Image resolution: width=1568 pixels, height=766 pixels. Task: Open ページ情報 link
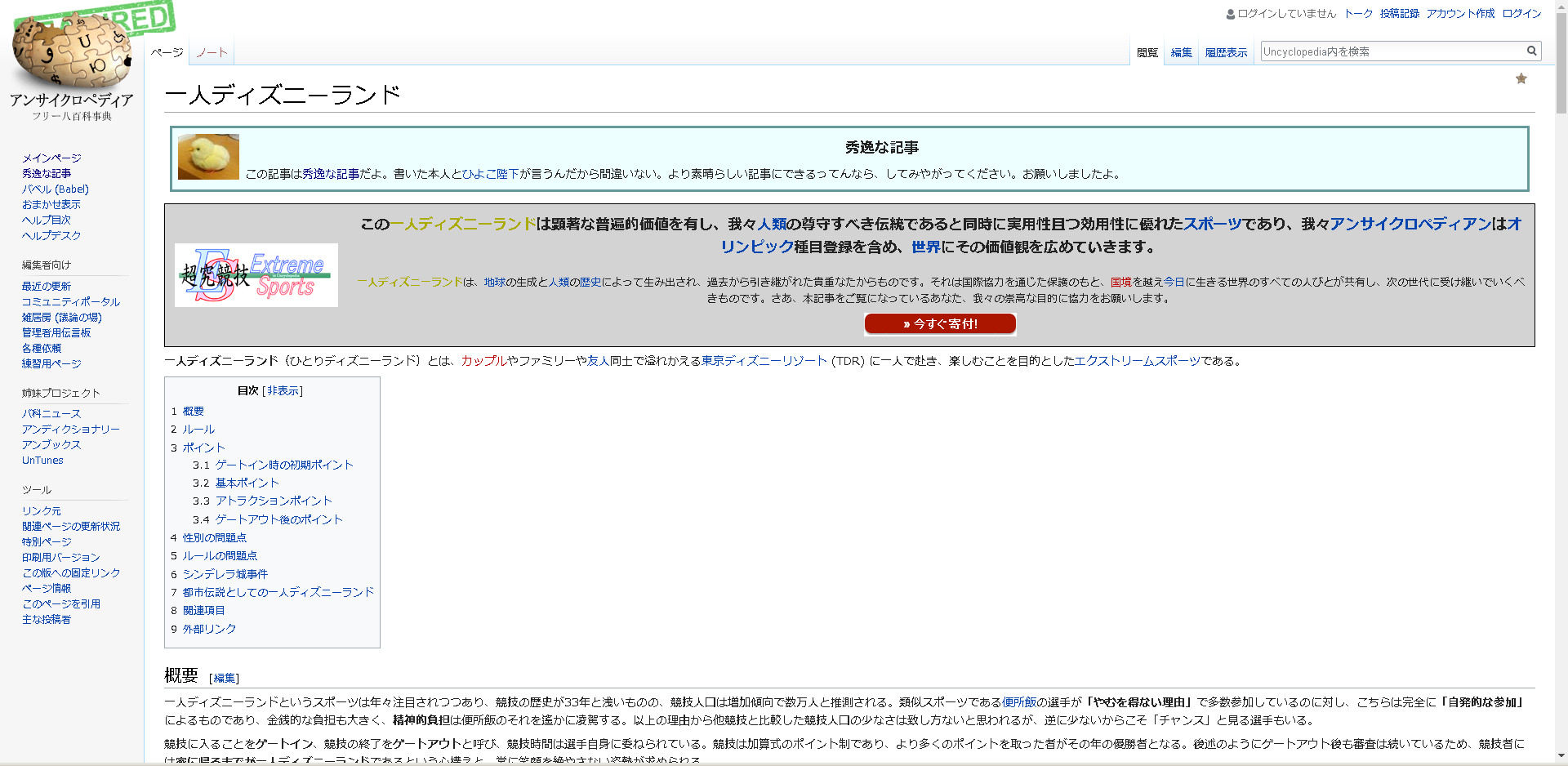pyautogui.click(x=47, y=588)
